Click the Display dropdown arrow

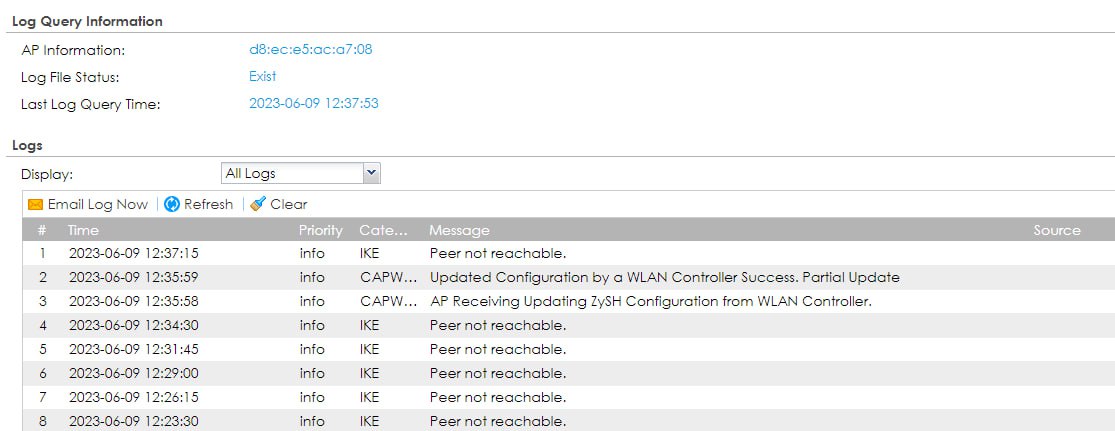pyautogui.click(x=371, y=173)
